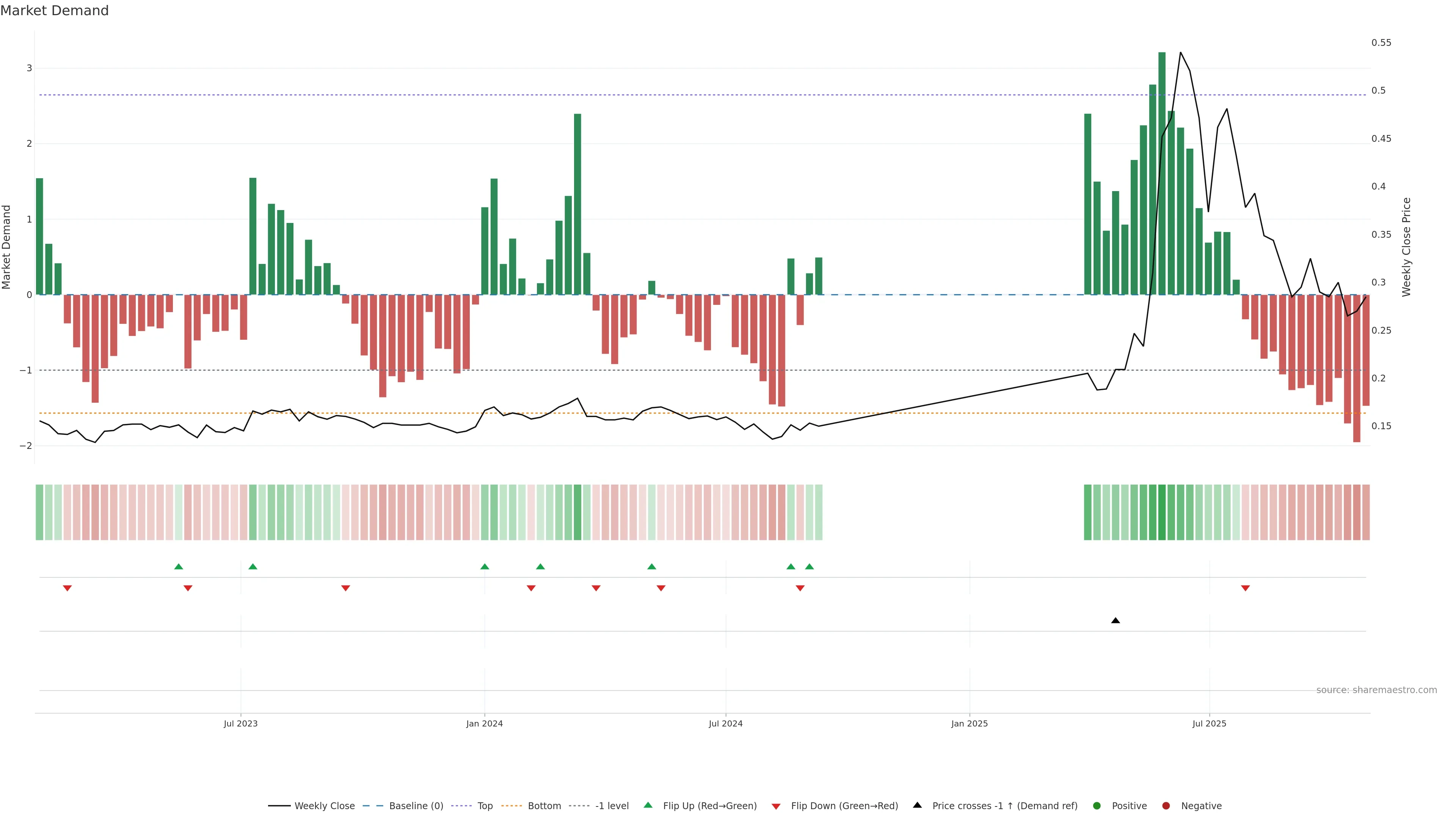Click the Jan 2025 axis label
The image size is (1456, 819).
(x=970, y=723)
